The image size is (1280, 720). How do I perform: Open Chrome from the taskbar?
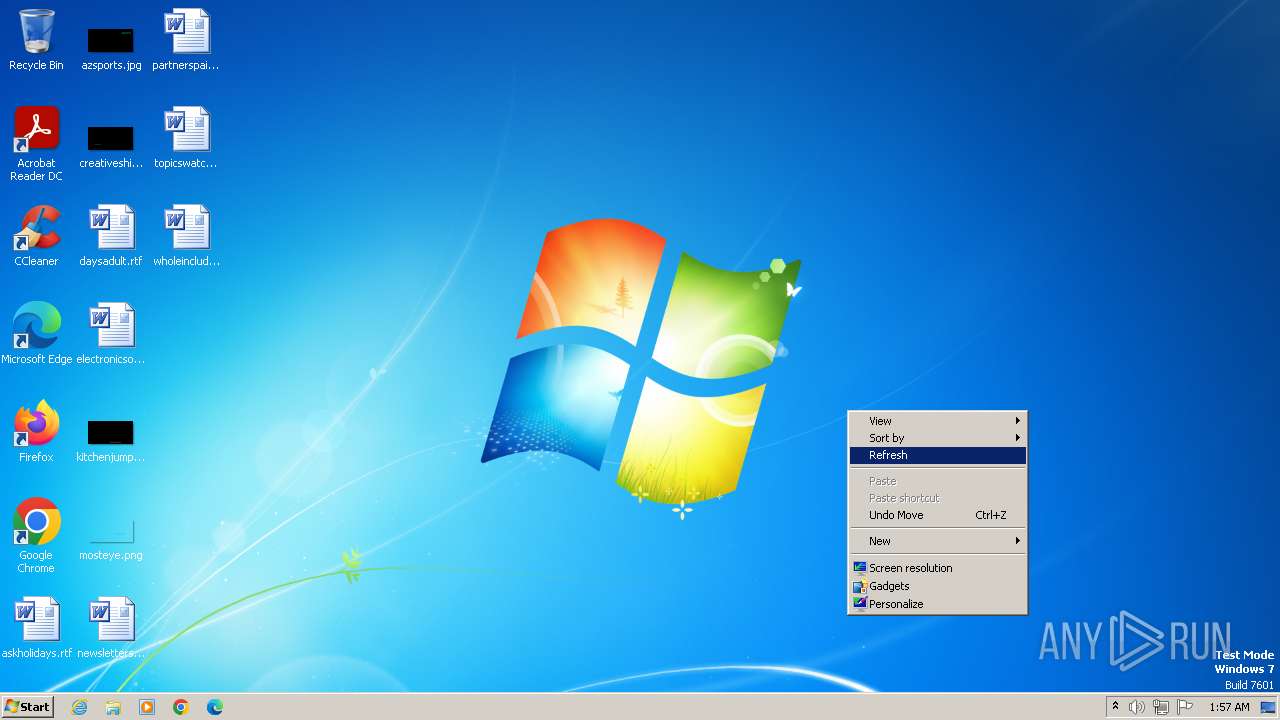(181, 707)
